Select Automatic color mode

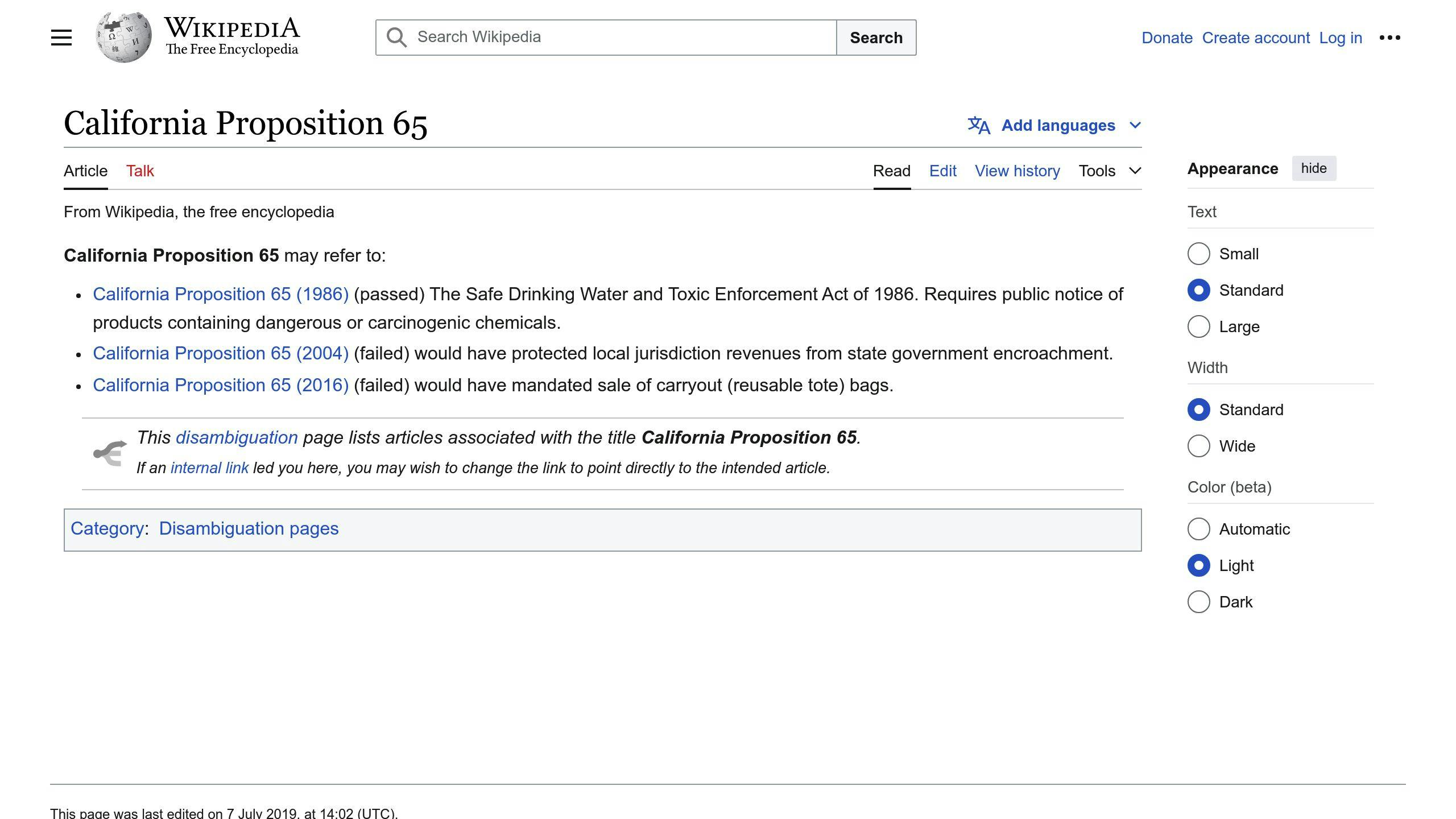coord(1198,529)
